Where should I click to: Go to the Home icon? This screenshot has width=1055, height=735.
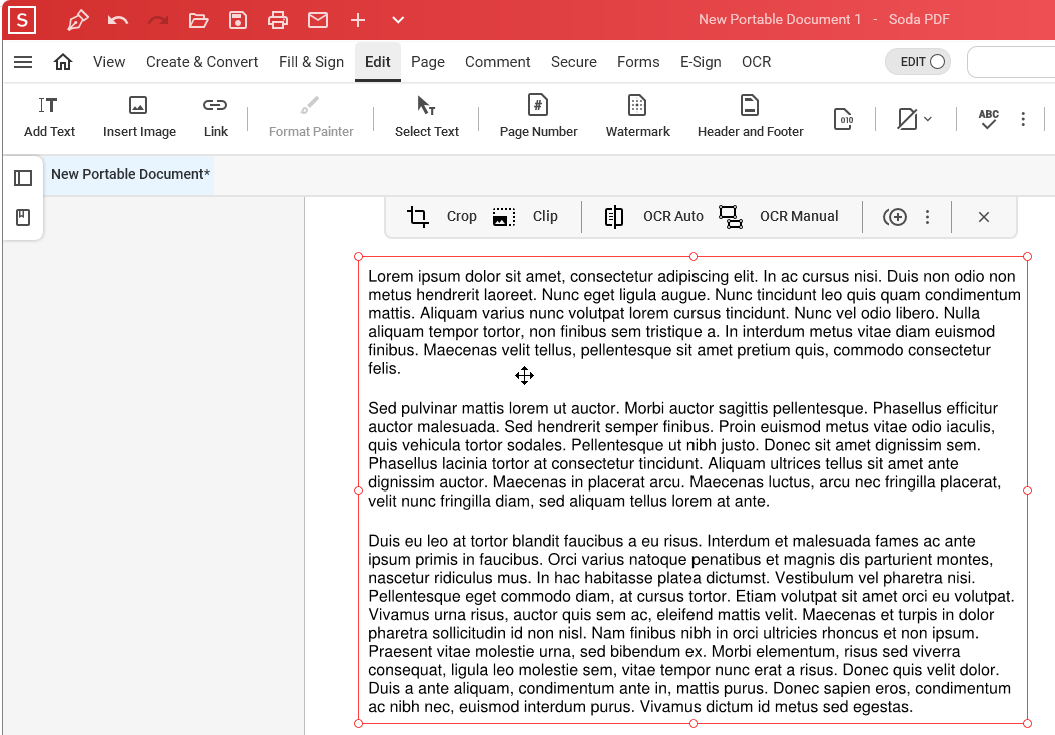point(63,62)
